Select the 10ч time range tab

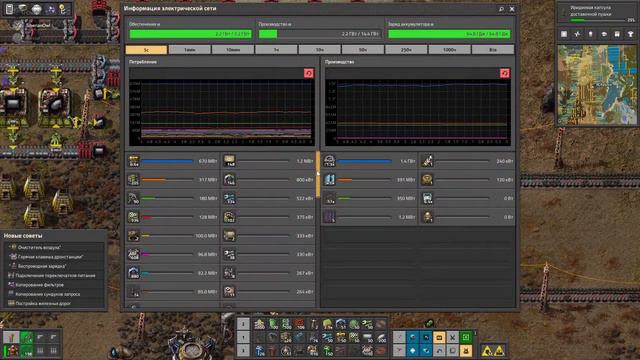click(320, 50)
